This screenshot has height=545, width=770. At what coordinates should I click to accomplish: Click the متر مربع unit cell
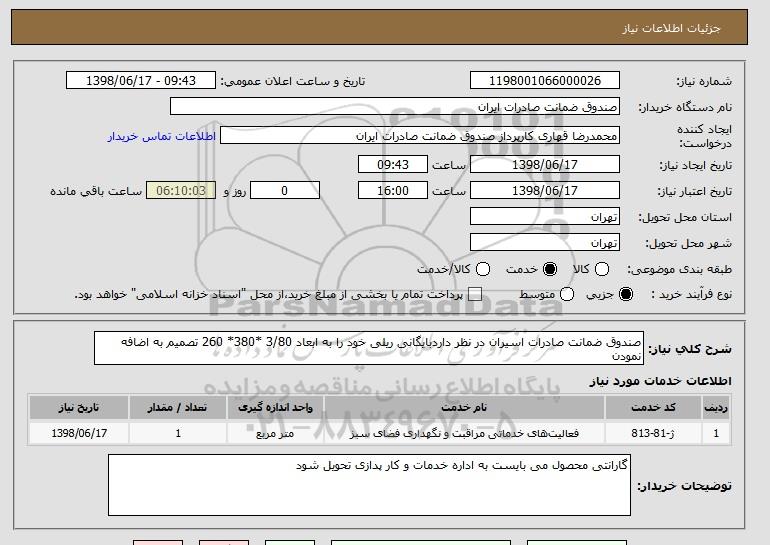pyautogui.click(x=275, y=433)
